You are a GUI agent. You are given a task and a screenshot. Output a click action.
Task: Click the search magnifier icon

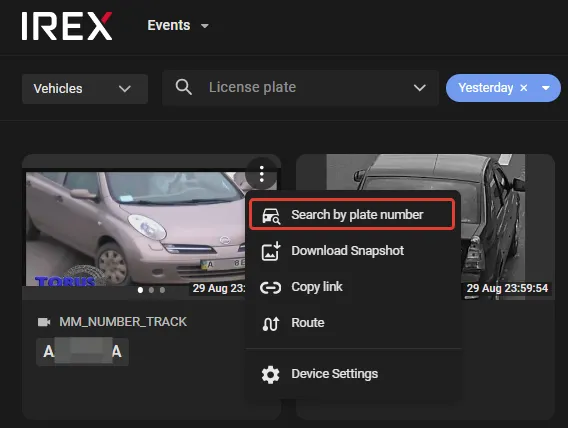click(184, 87)
